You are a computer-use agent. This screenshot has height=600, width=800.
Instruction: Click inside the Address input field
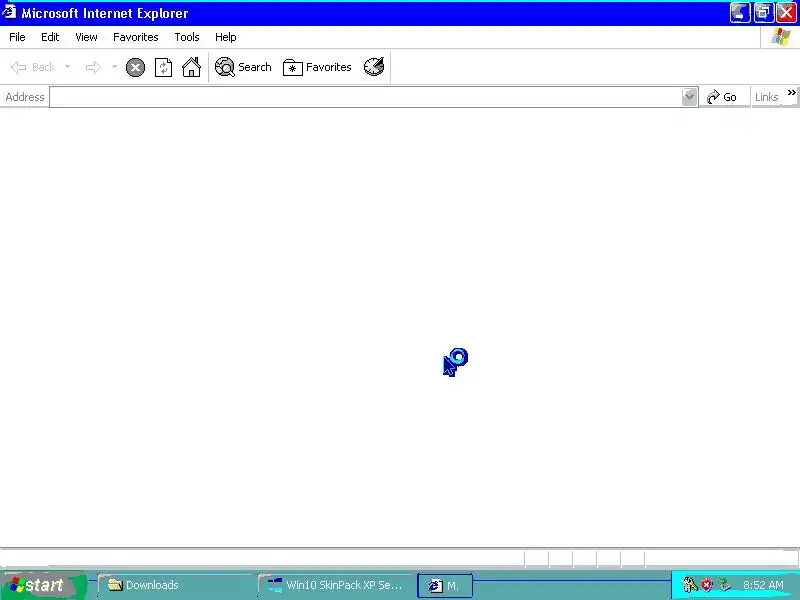click(365, 97)
